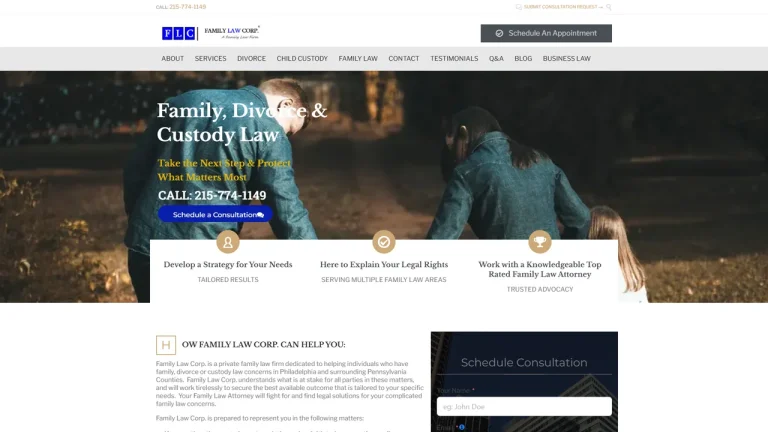
Task: Click the person icon above Develop a Strategy
Action: click(228, 241)
